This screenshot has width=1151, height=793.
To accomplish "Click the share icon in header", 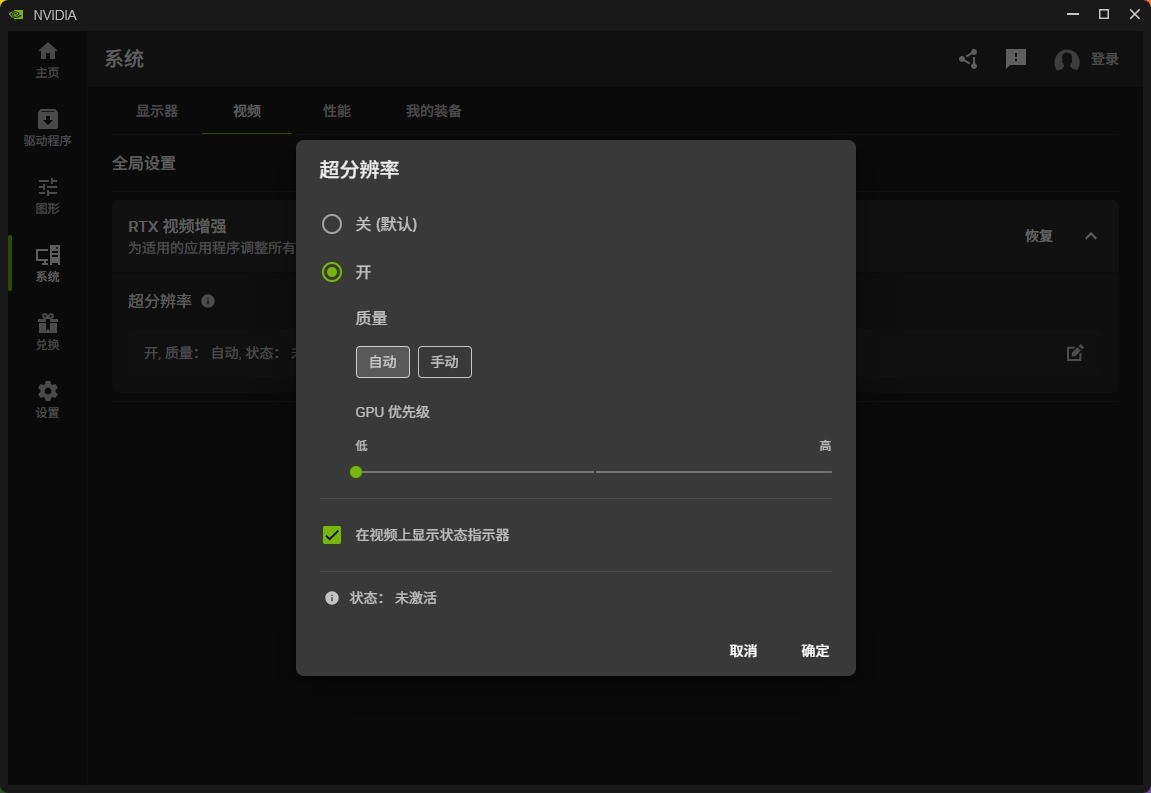I will 968,60.
